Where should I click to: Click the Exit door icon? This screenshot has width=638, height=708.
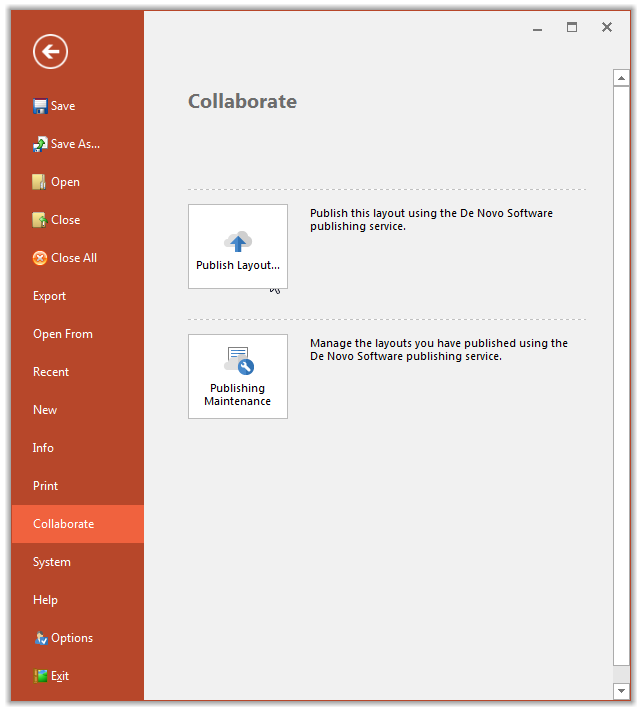(40, 676)
